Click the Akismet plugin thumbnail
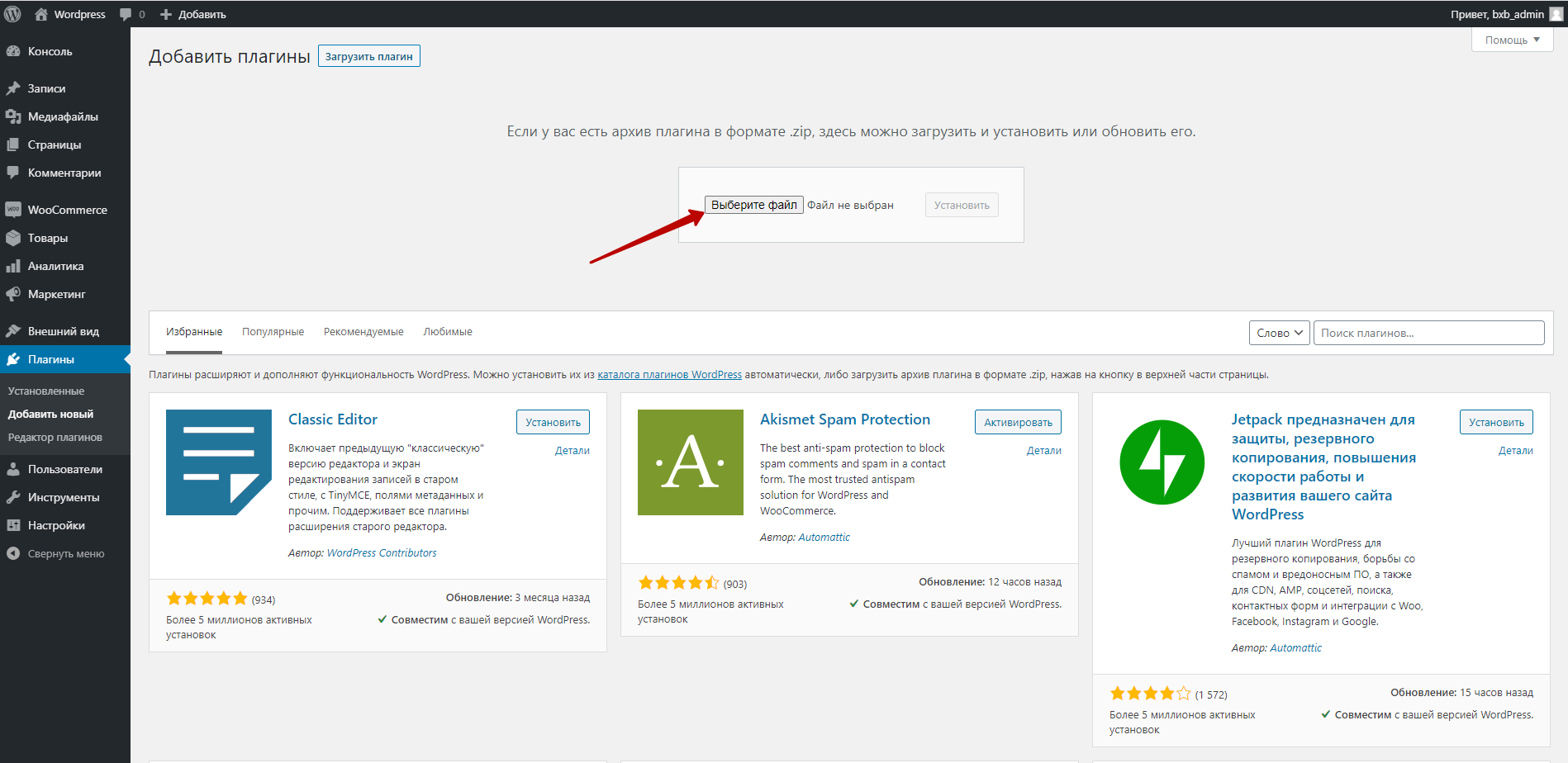Screen dimensions: 1568x763 (x=691, y=462)
